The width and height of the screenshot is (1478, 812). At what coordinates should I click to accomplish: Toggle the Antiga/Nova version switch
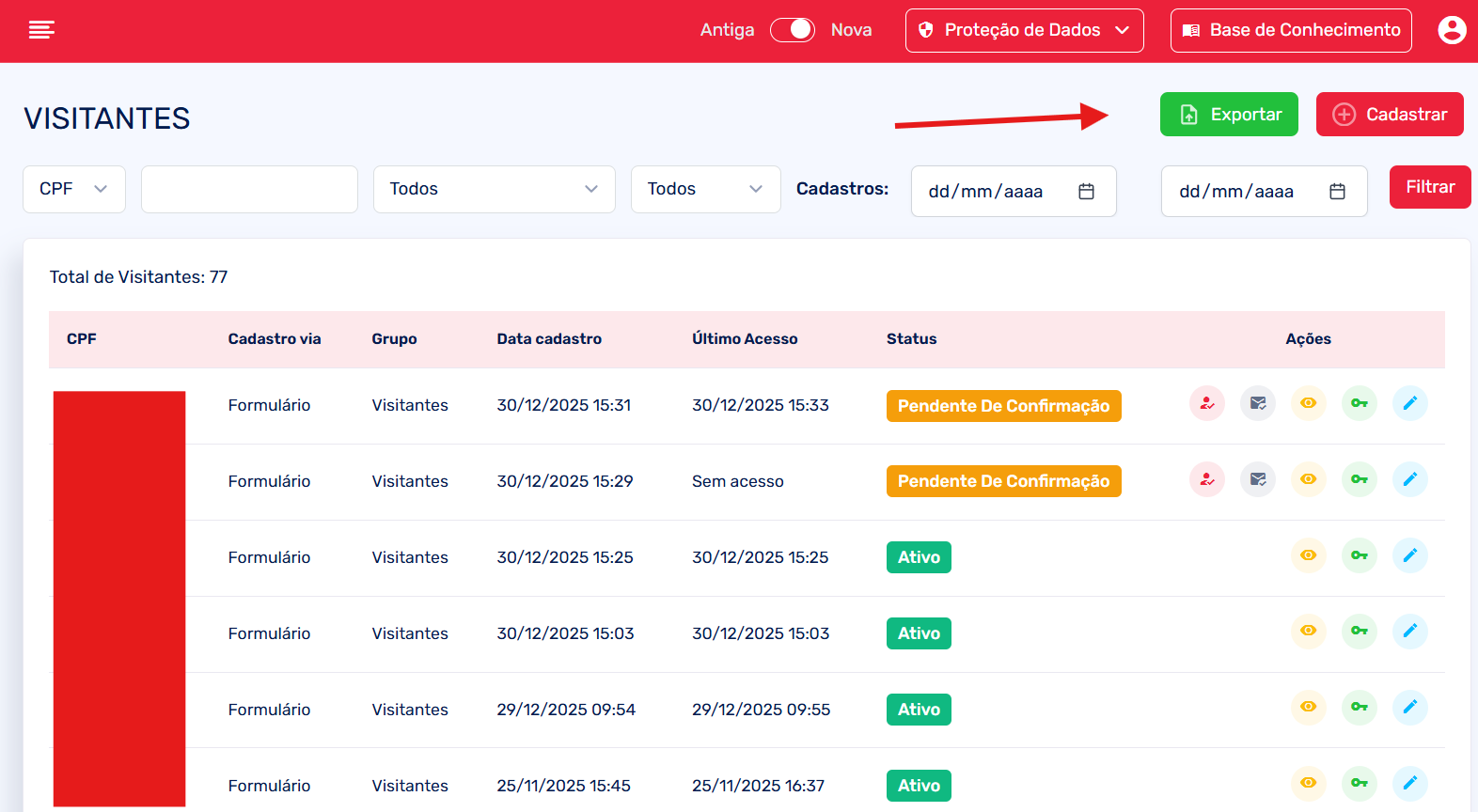(x=793, y=30)
